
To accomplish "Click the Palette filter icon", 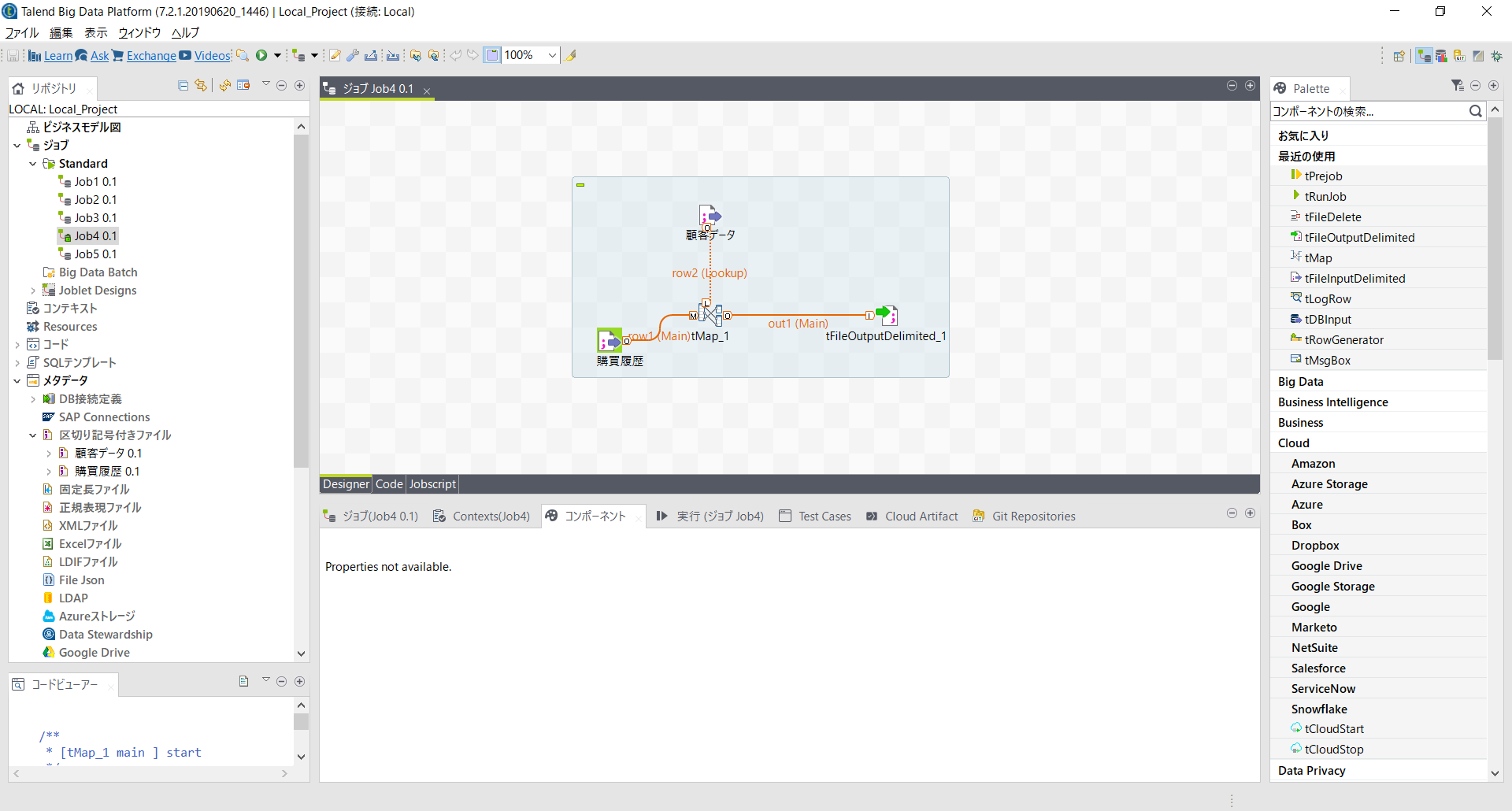I will click(1457, 85).
